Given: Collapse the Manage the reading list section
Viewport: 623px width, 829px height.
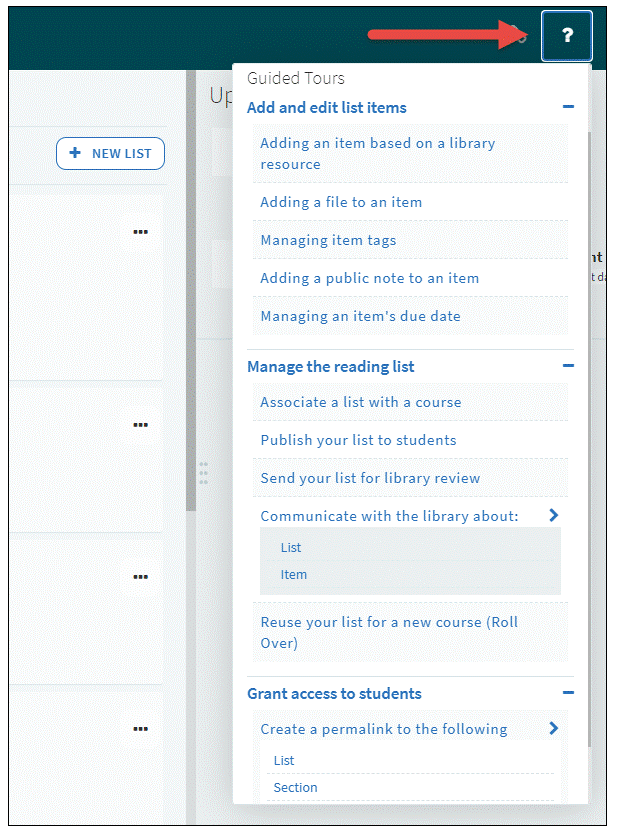Looking at the screenshot, I should [569, 367].
